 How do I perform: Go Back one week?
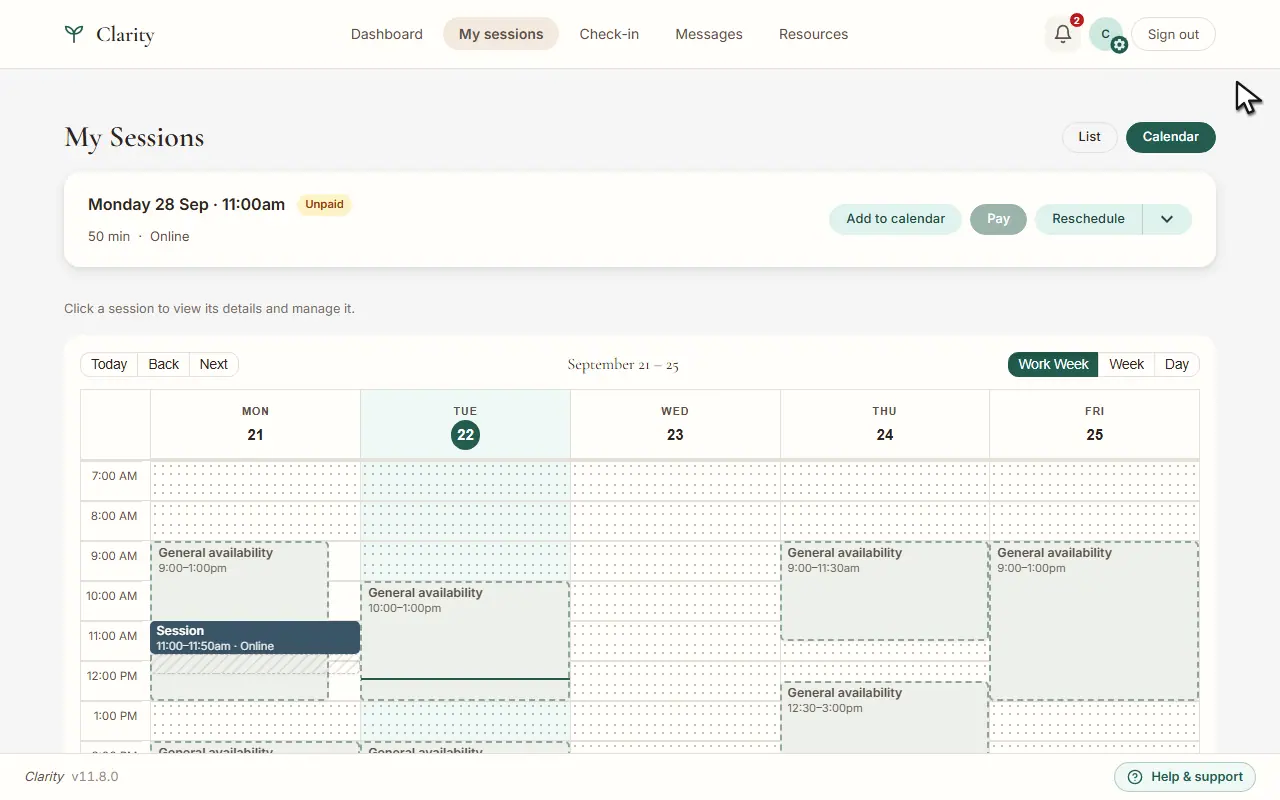(163, 364)
